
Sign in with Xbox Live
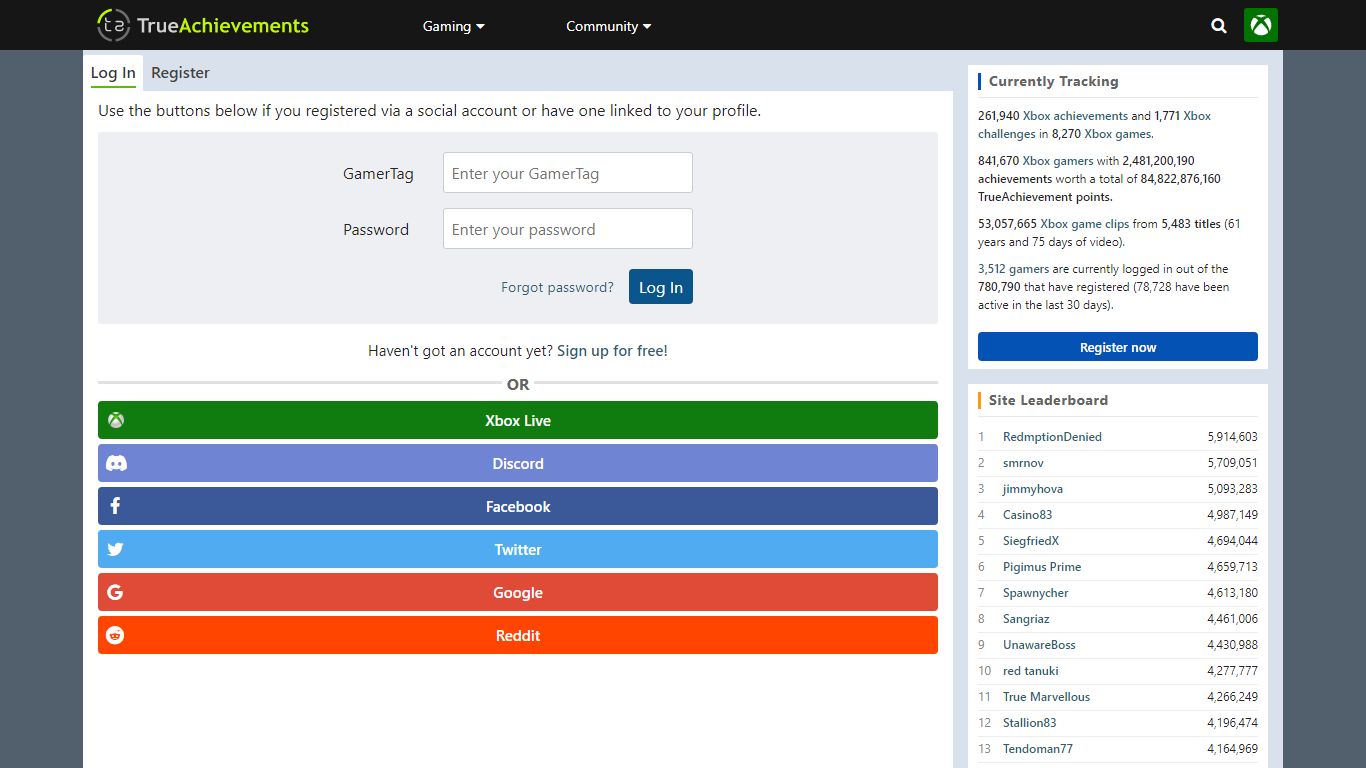[518, 420]
